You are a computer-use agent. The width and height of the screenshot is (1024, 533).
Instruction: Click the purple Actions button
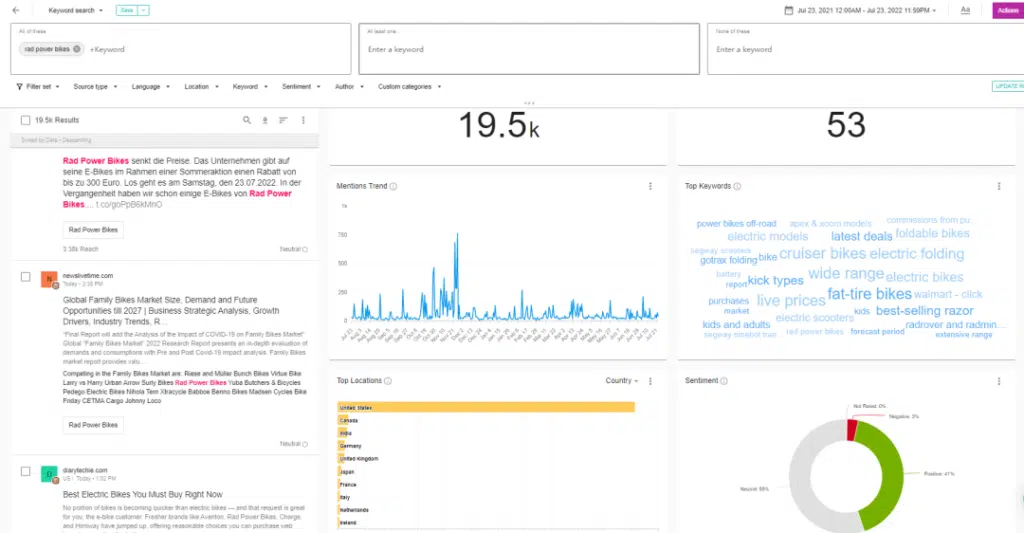1008,10
